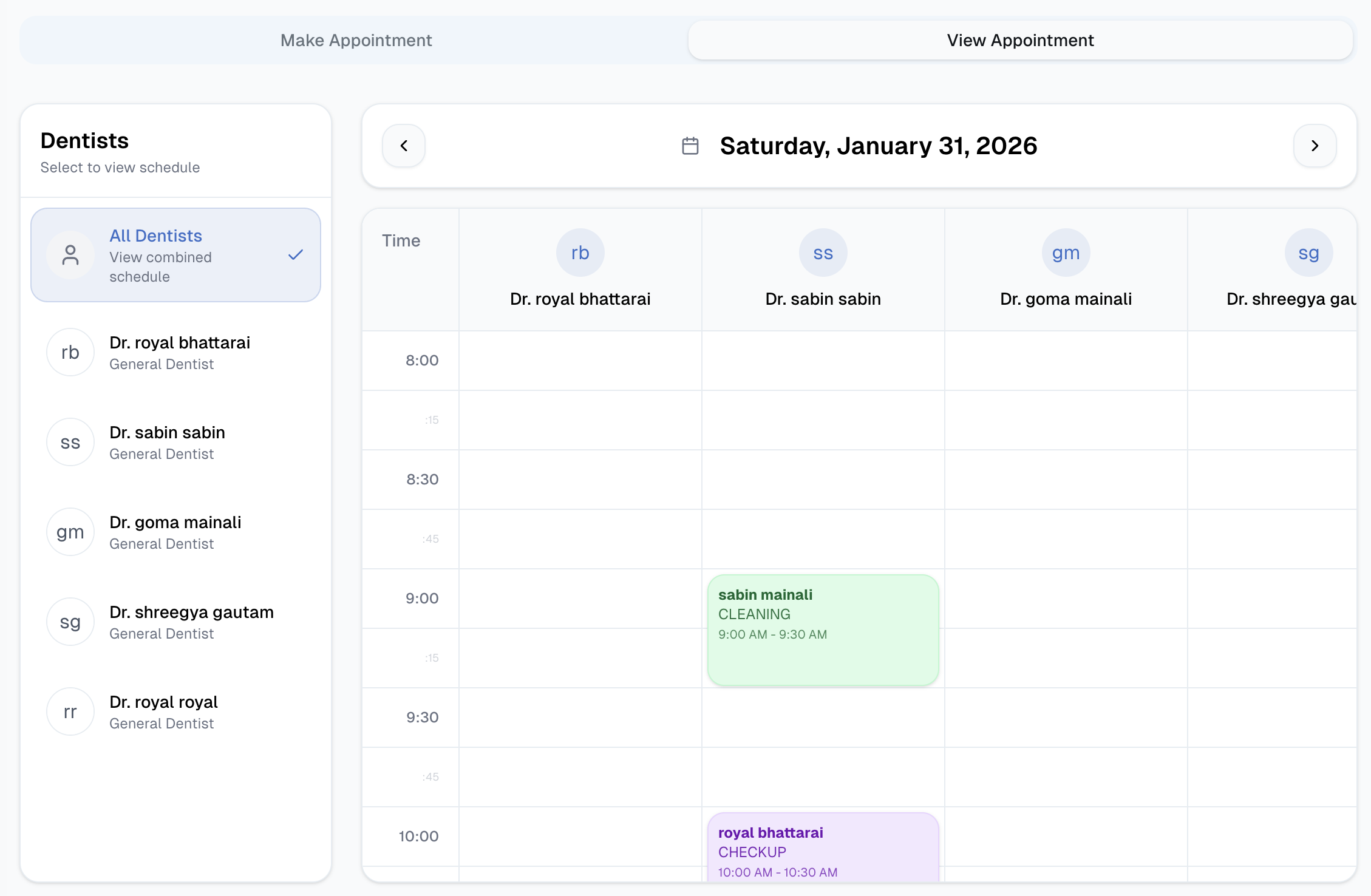Click the "rb" avatar for Dr. royal bhattarai
1371x896 pixels.
[70, 352]
